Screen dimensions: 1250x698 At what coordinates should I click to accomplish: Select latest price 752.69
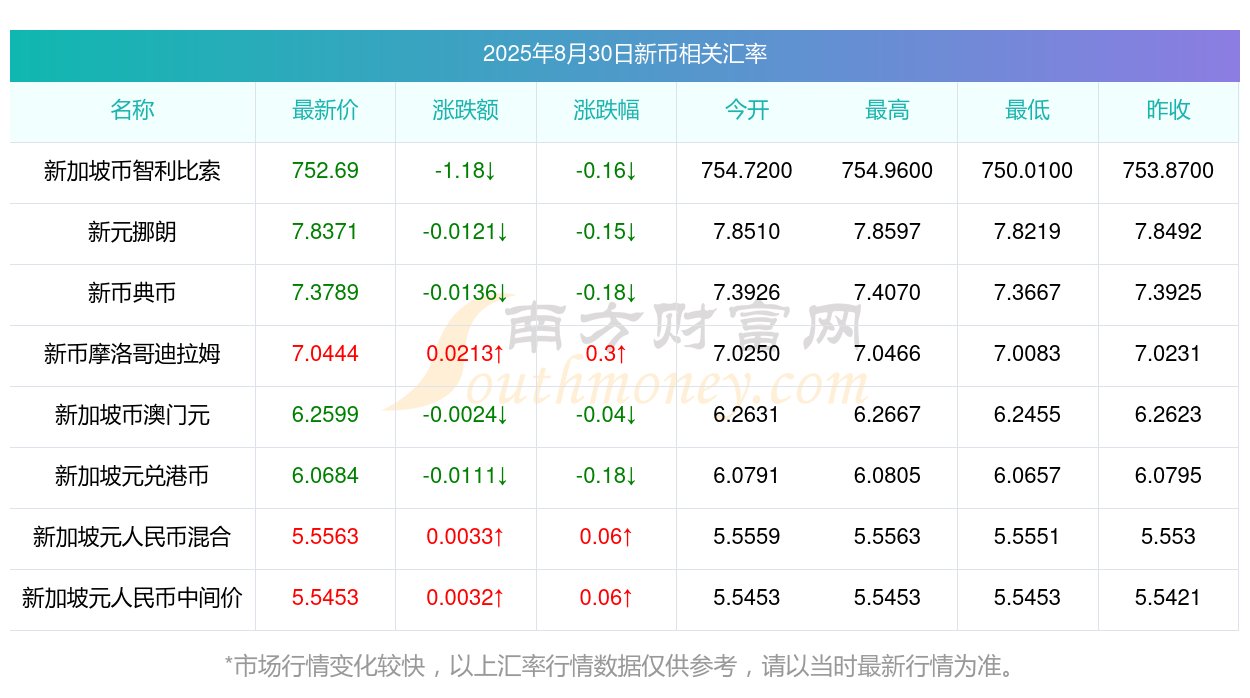[x=325, y=171]
